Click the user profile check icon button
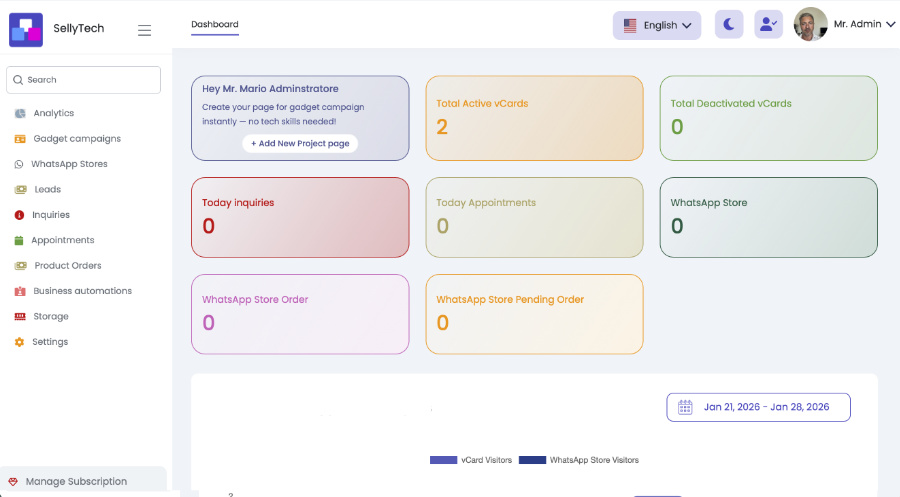900x497 pixels. [x=768, y=25]
